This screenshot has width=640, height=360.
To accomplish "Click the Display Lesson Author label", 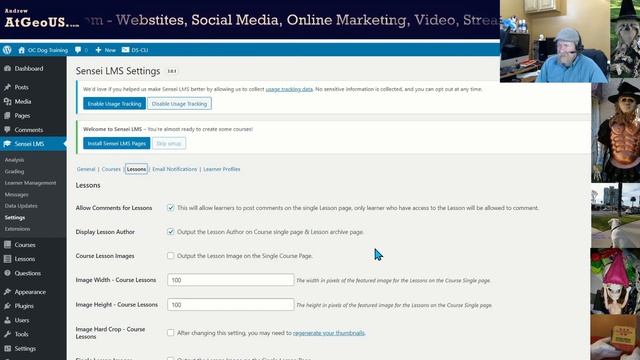I will pos(105,231).
